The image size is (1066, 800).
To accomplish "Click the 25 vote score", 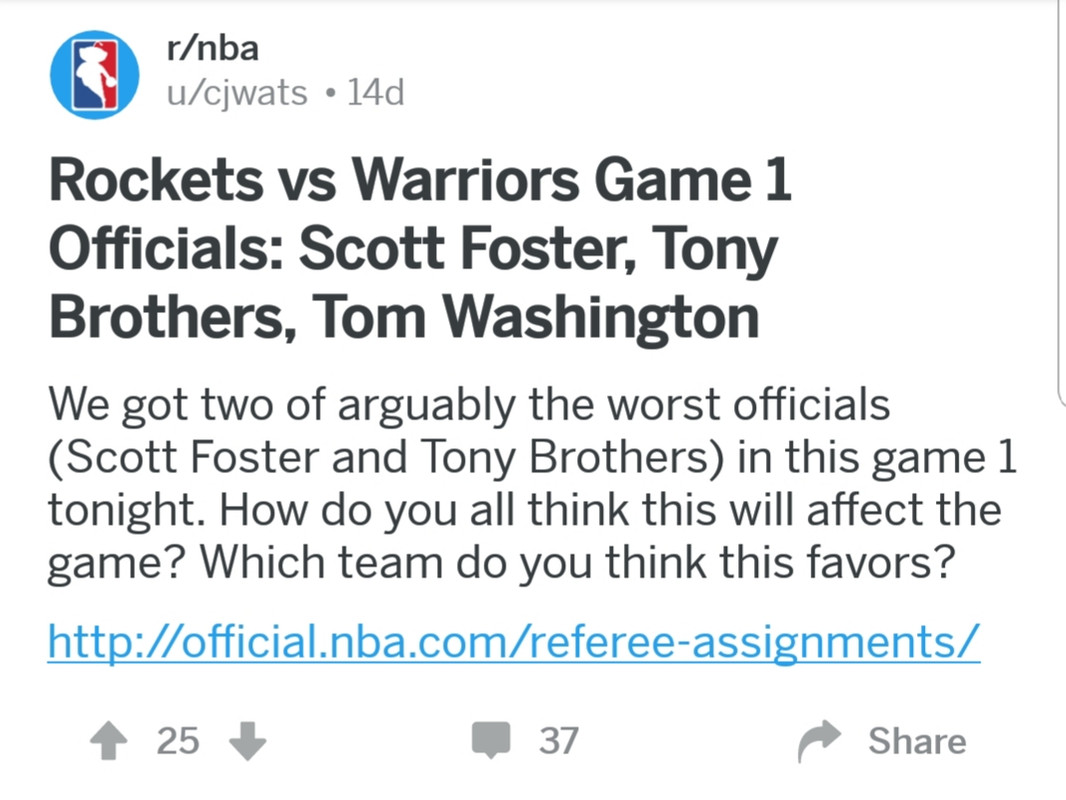I will click(x=177, y=740).
